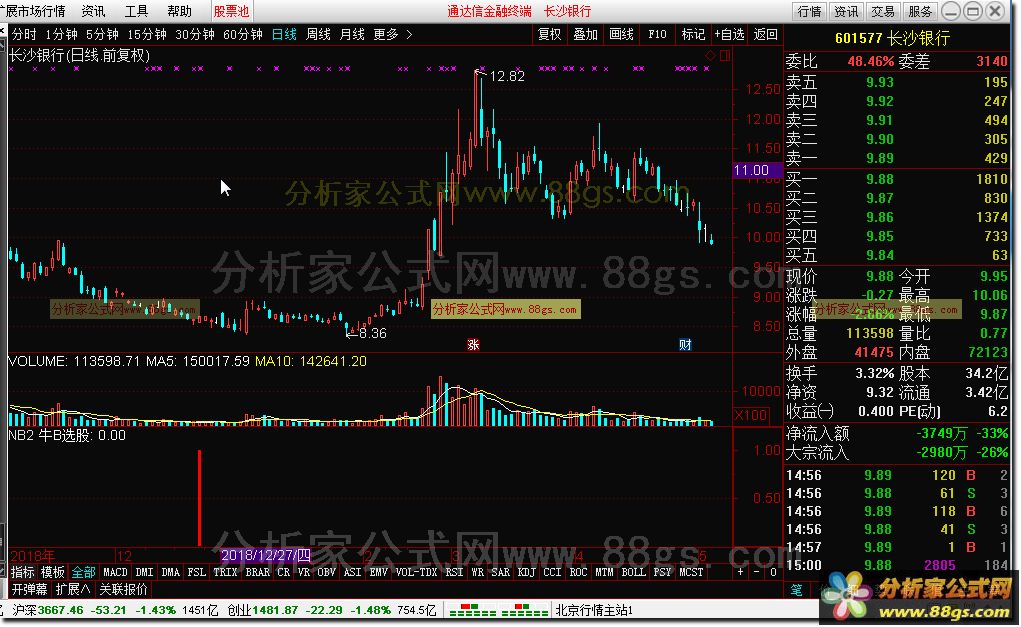Click the 沪深 index value 3667.46

[61, 610]
